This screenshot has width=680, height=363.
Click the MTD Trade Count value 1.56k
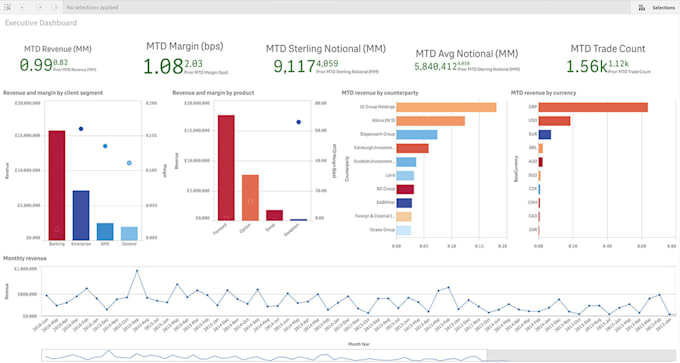click(x=586, y=66)
